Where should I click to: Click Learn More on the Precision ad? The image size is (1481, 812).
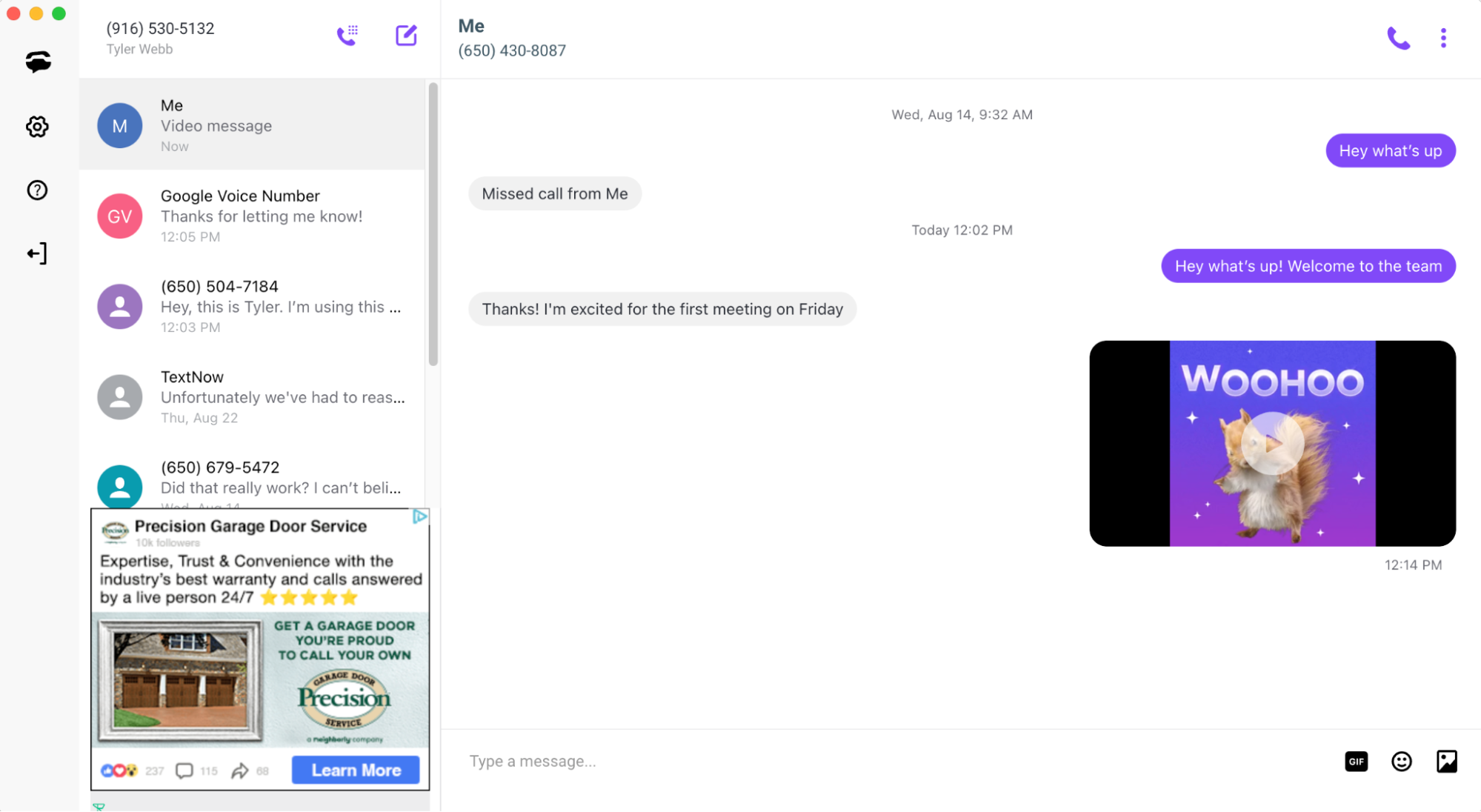coord(356,770)
